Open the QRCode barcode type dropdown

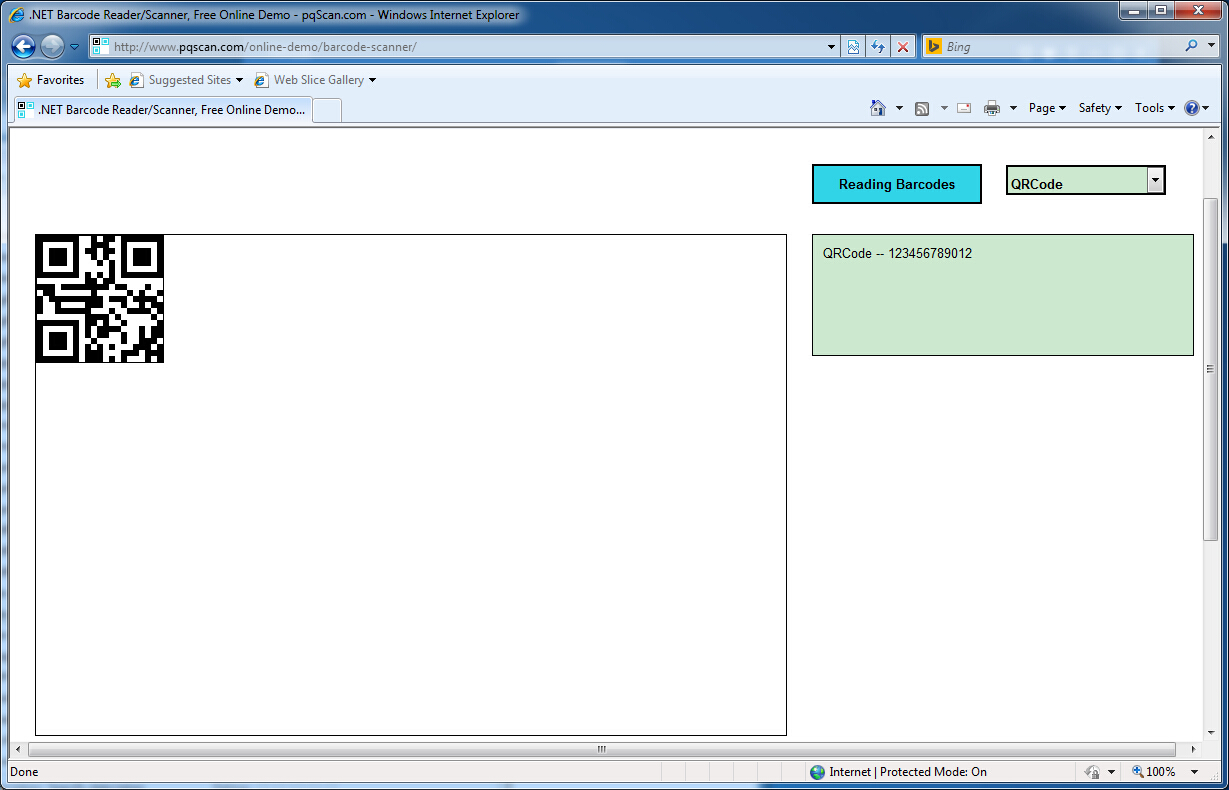click(1086, 180)
